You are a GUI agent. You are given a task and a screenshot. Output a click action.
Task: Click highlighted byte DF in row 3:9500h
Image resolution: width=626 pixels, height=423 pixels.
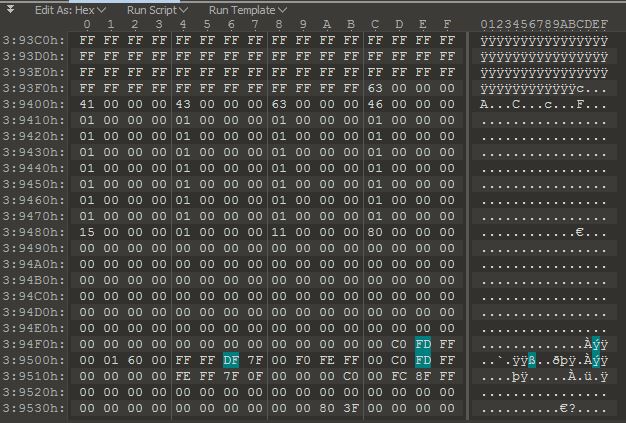click(231, 360)
